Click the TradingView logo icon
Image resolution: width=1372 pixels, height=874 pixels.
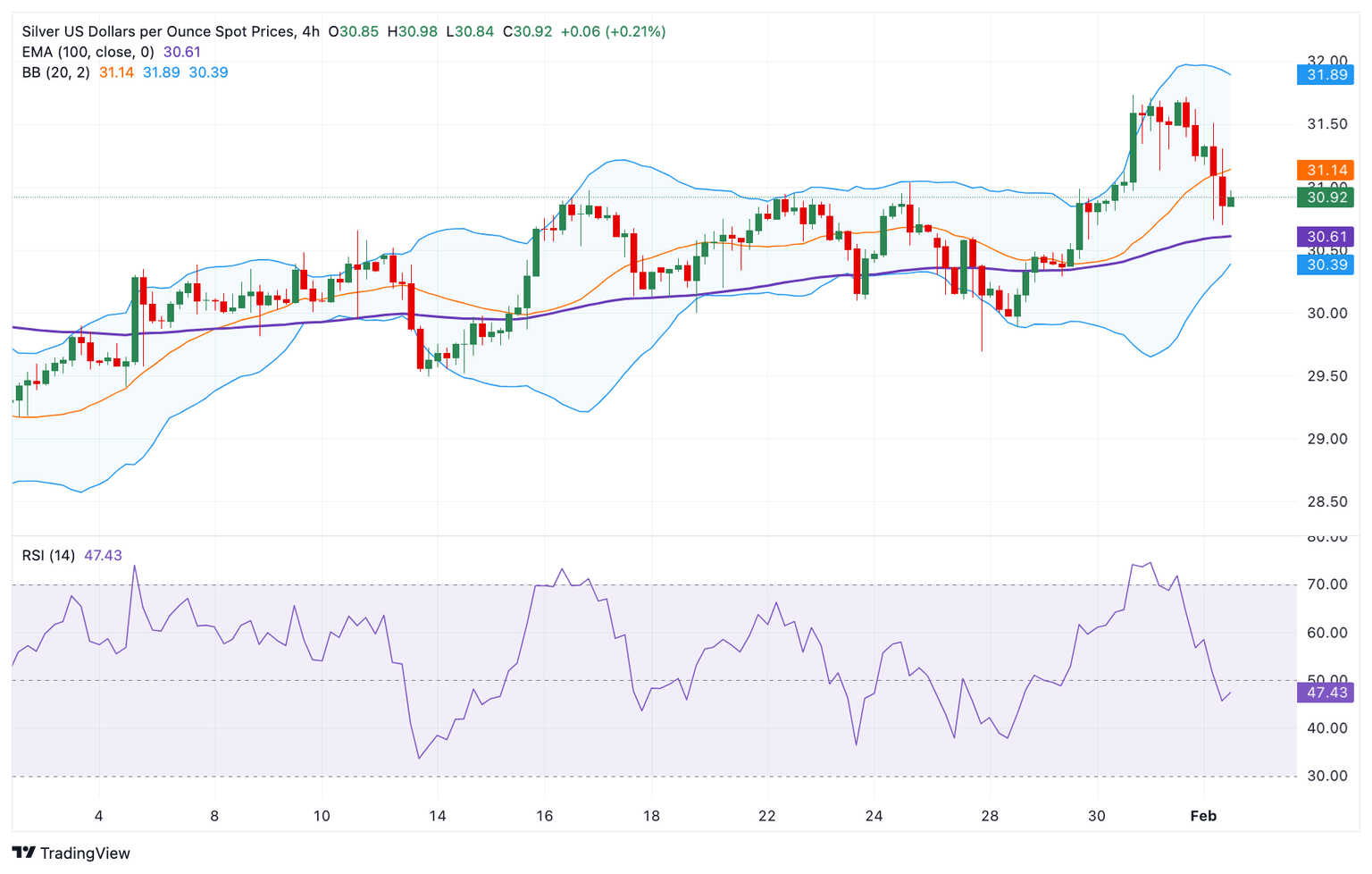[x=24, y=853]
